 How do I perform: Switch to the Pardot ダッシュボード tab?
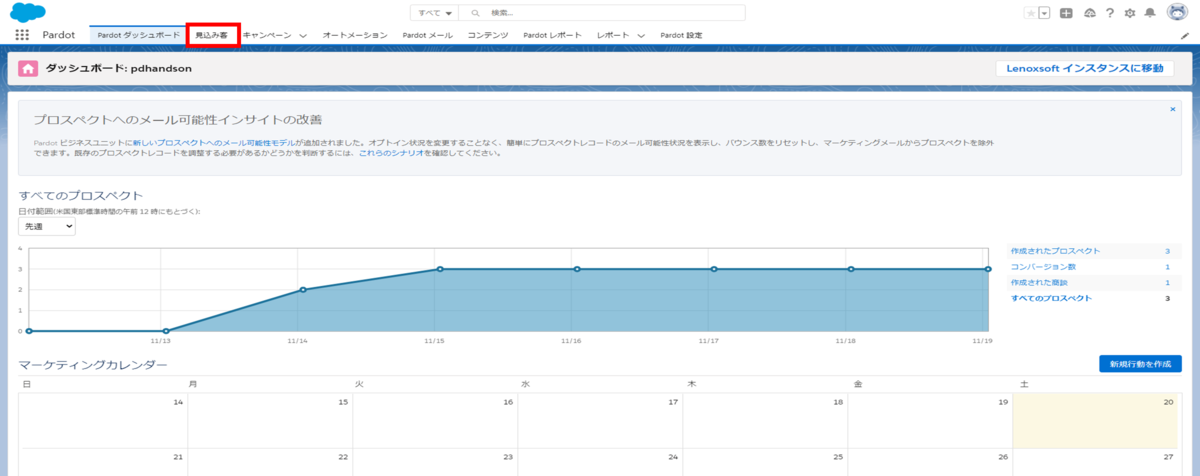pos(139,35)
